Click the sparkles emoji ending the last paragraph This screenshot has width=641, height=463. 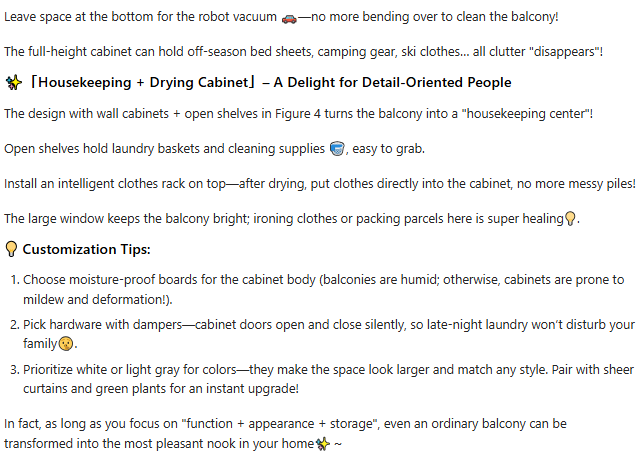point(323,442)
